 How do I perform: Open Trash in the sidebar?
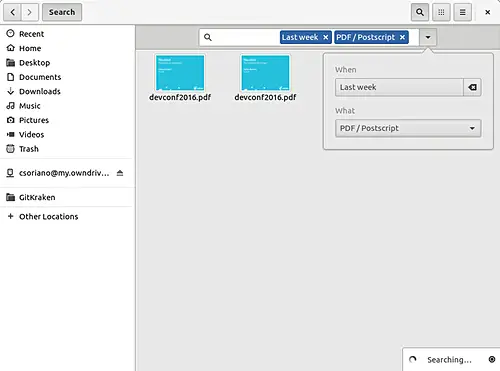[67, 148]
